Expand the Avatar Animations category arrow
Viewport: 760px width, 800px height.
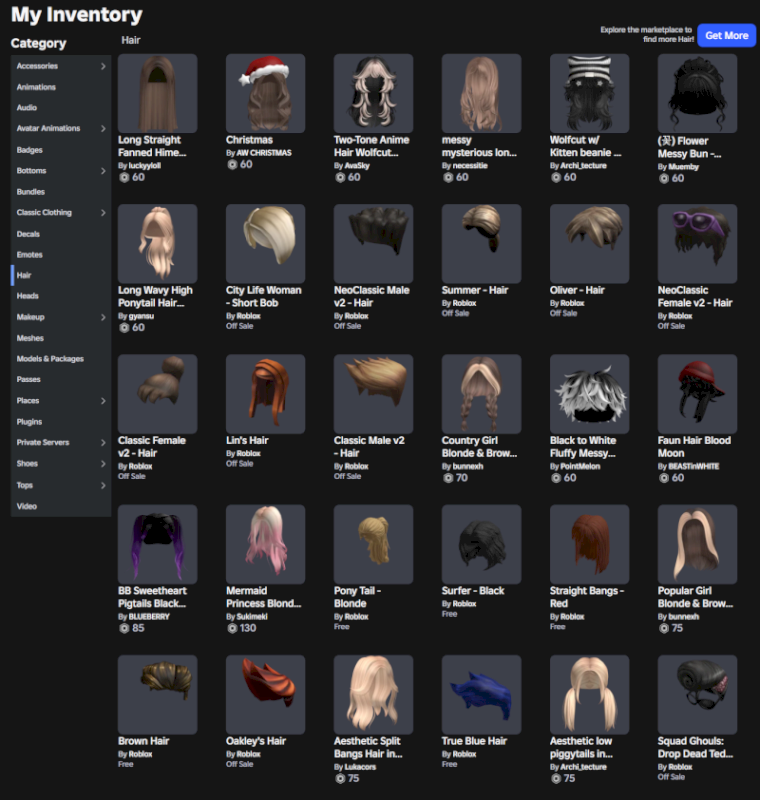pyautogui.click(x=103, y=129)
